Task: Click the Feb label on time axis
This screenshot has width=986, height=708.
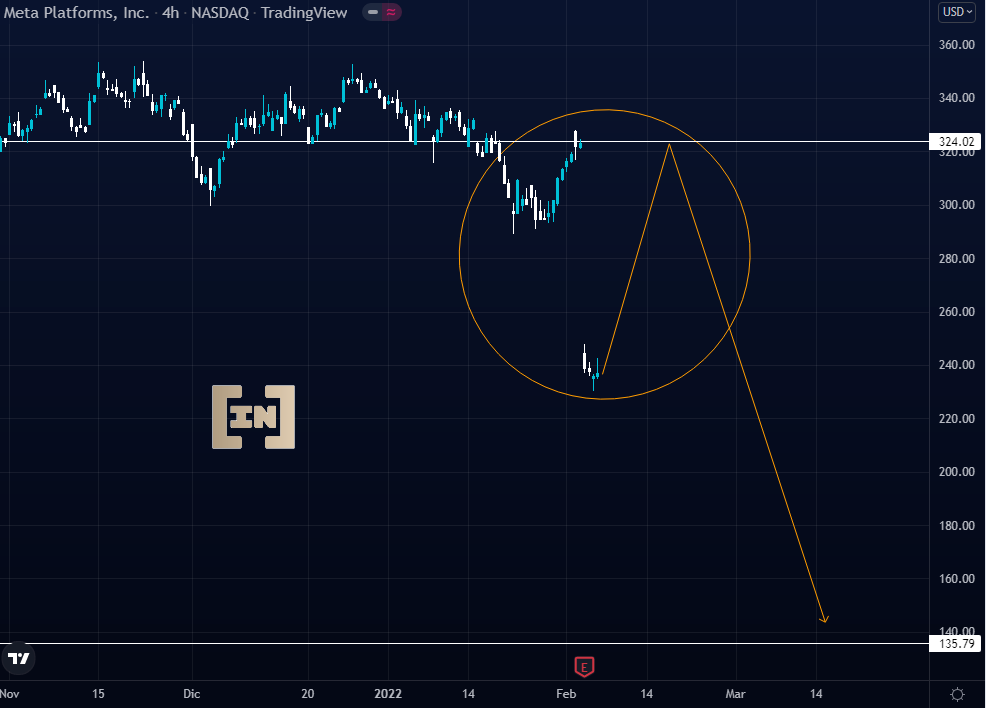Action: [x=566, y=694]
